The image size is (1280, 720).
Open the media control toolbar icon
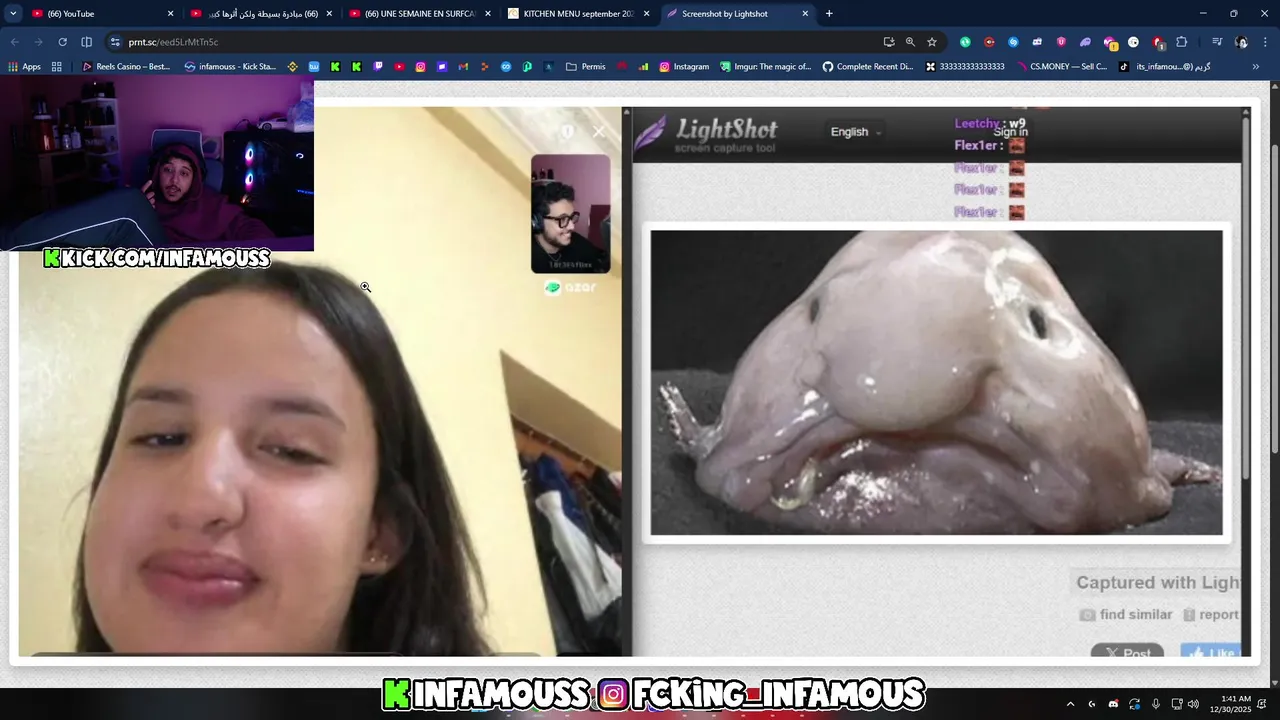point(1217,42)
